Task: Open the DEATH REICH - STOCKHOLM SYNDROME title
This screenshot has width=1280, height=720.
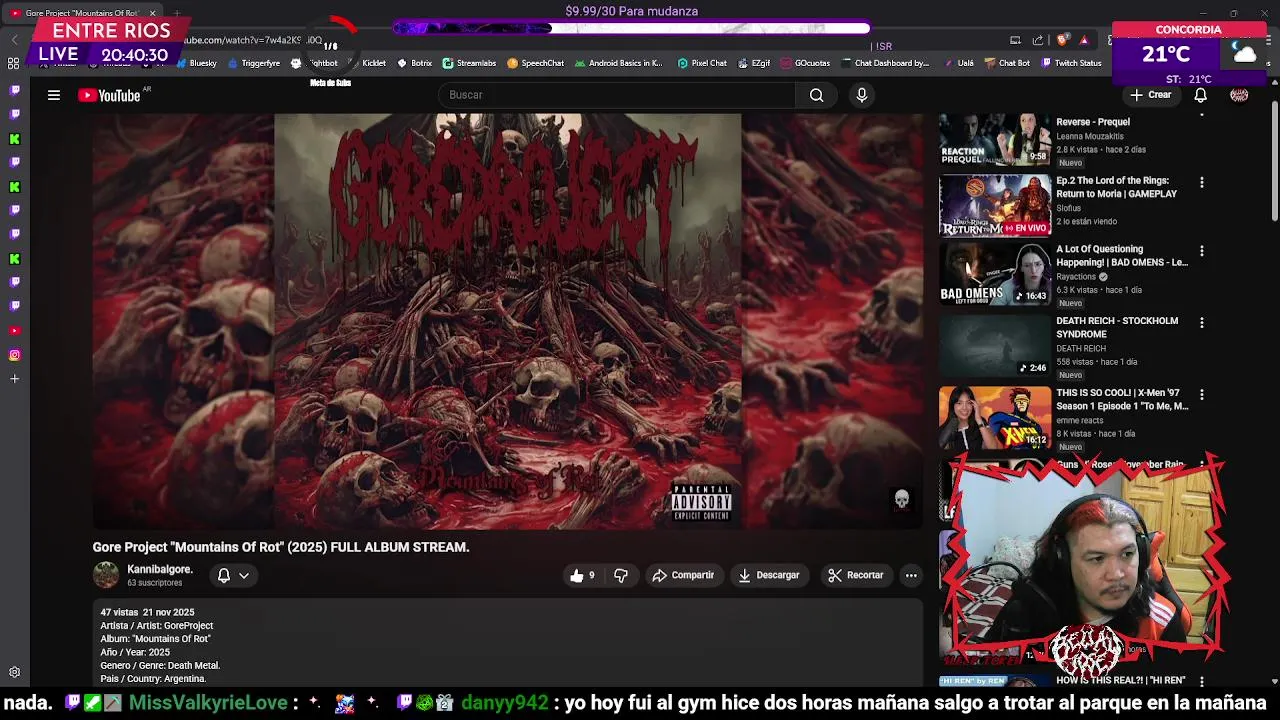Action: (1117, 328)
